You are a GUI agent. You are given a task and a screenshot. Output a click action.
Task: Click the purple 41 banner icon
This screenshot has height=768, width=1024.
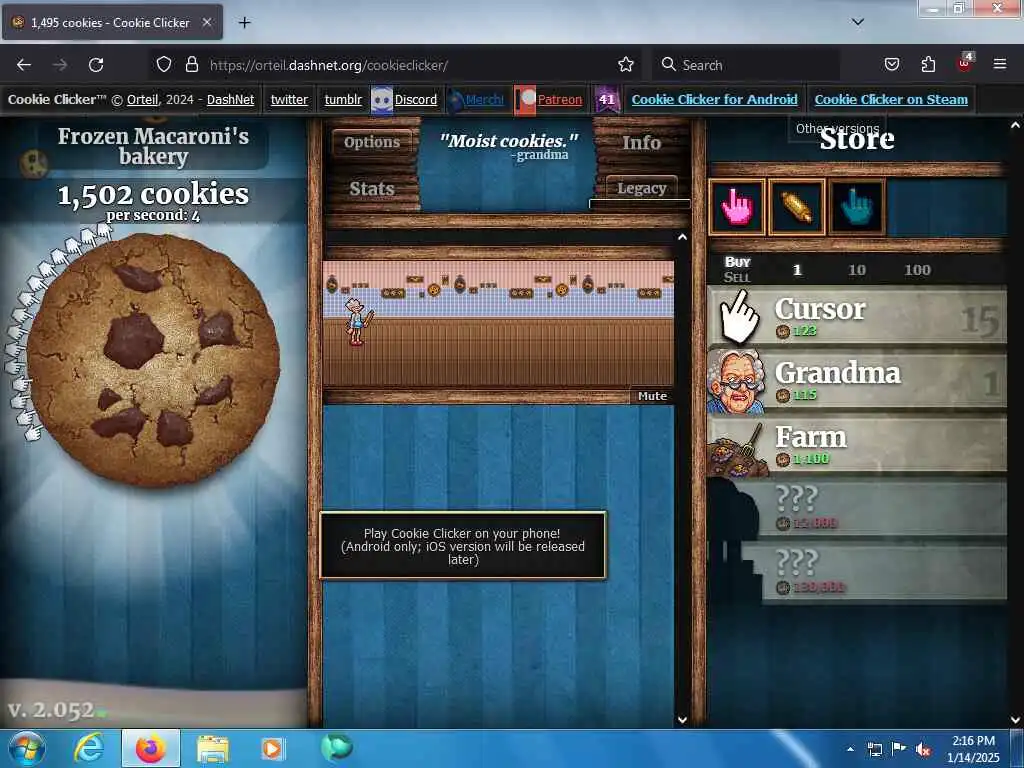pyautogui.click(x=607, y=100)
